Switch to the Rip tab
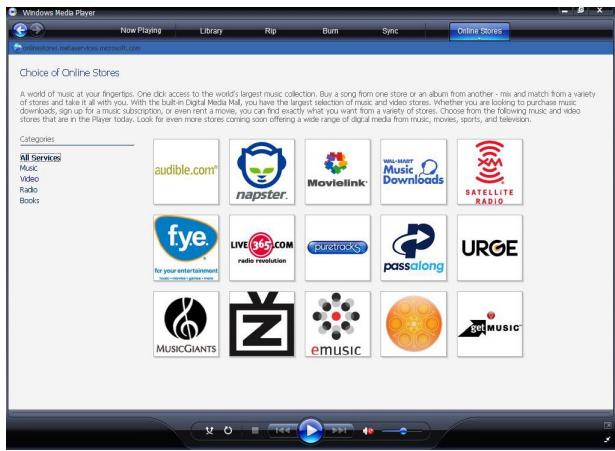 (270, 31)
